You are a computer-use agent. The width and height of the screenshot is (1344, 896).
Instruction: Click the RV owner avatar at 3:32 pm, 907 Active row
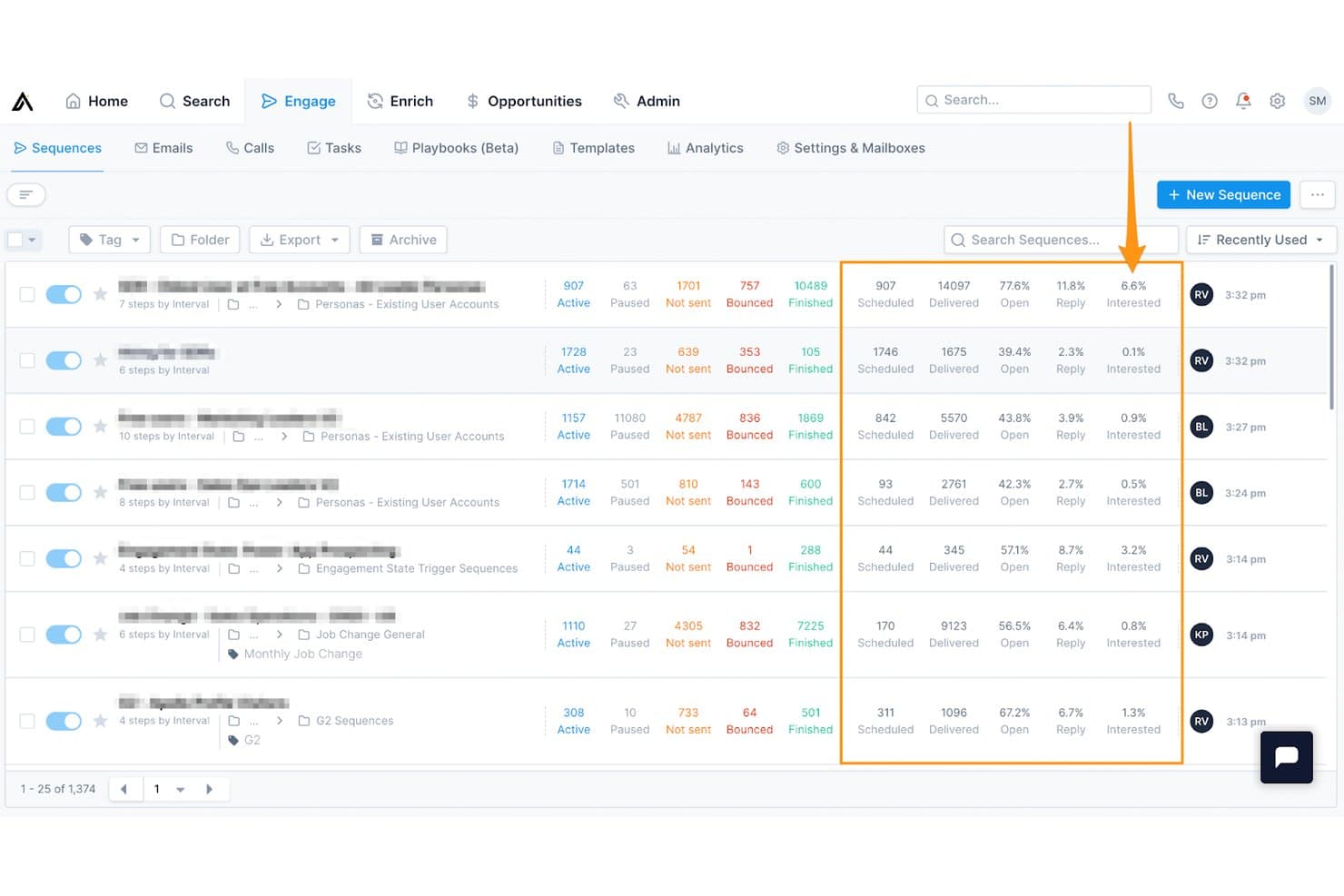1201,294
